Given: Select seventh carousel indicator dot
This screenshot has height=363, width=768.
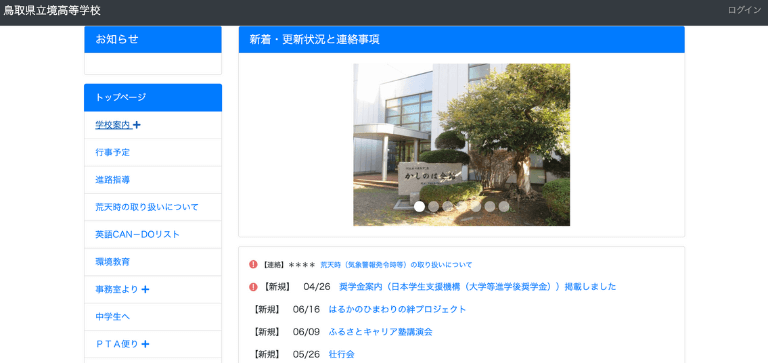Looking at the screenshot, I should coord(504,207).
